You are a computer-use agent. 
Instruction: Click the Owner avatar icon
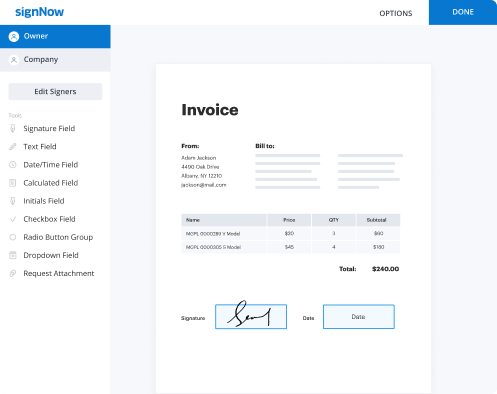[x=14, y=36]
